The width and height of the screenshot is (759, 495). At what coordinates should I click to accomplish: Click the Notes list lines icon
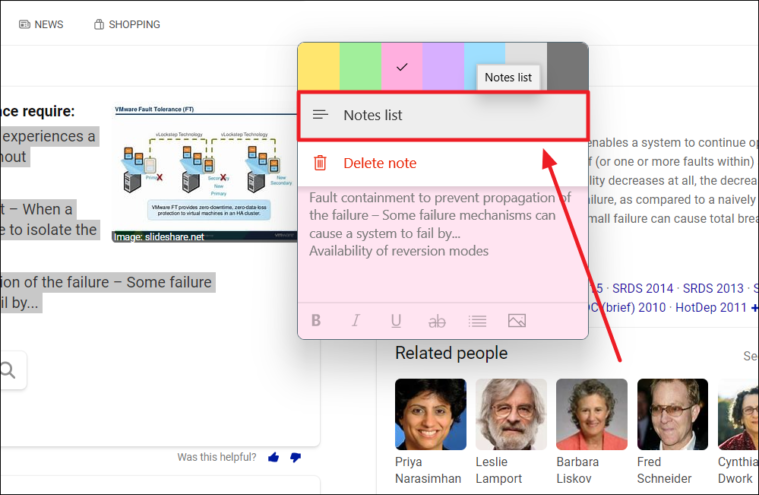point(320,115)
